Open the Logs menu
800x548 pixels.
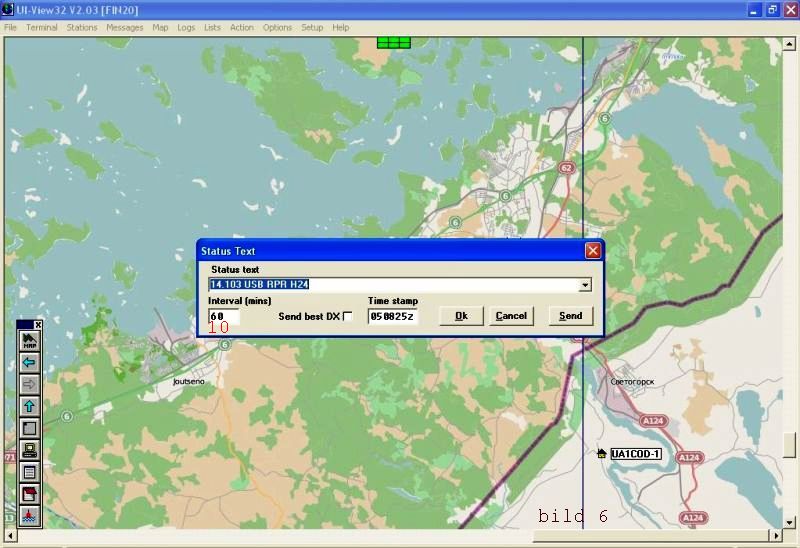point(186,28)
